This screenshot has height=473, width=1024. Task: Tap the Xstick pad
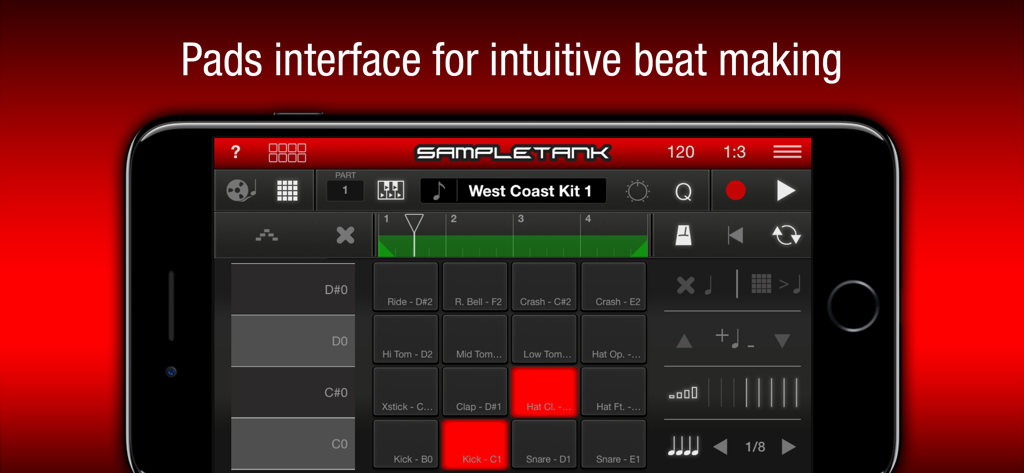[x=406, y=391]
